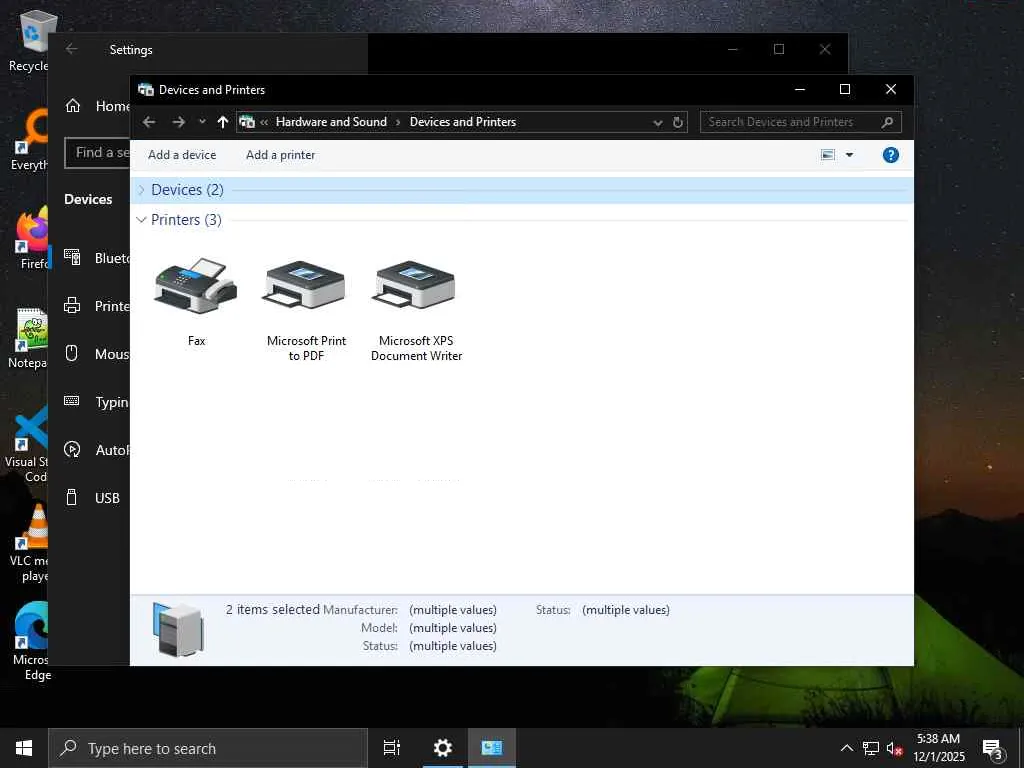This screenshot has height=768, width=1024.
Task: Refresh the Devices and Printers address bar
Action: tap(678, 122)
